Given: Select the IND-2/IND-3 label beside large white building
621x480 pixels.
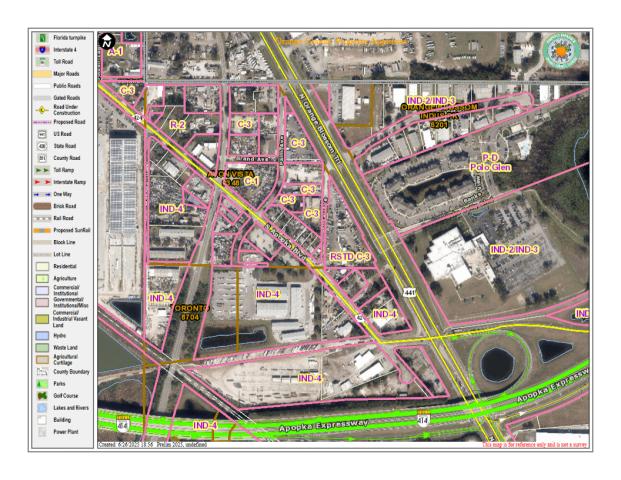Looking at the screenshot, I should 514,250.
